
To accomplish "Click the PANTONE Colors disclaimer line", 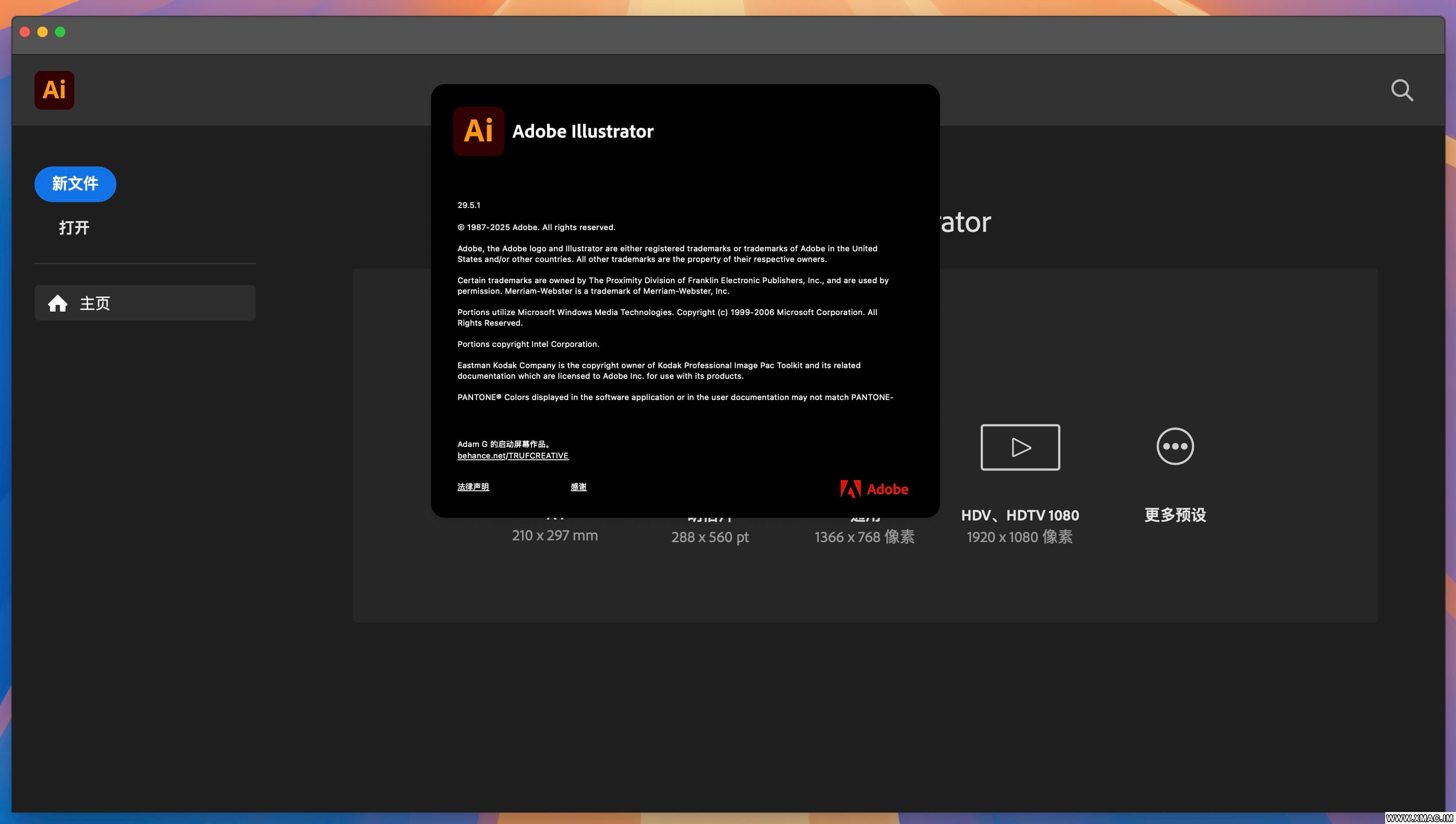I will click(675, 397).
